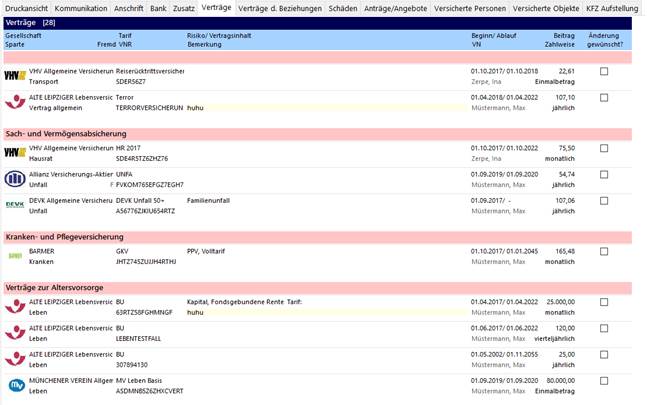
Task: Check change box for Reiserücktritt contract
Action: click(x=604, y=72)
